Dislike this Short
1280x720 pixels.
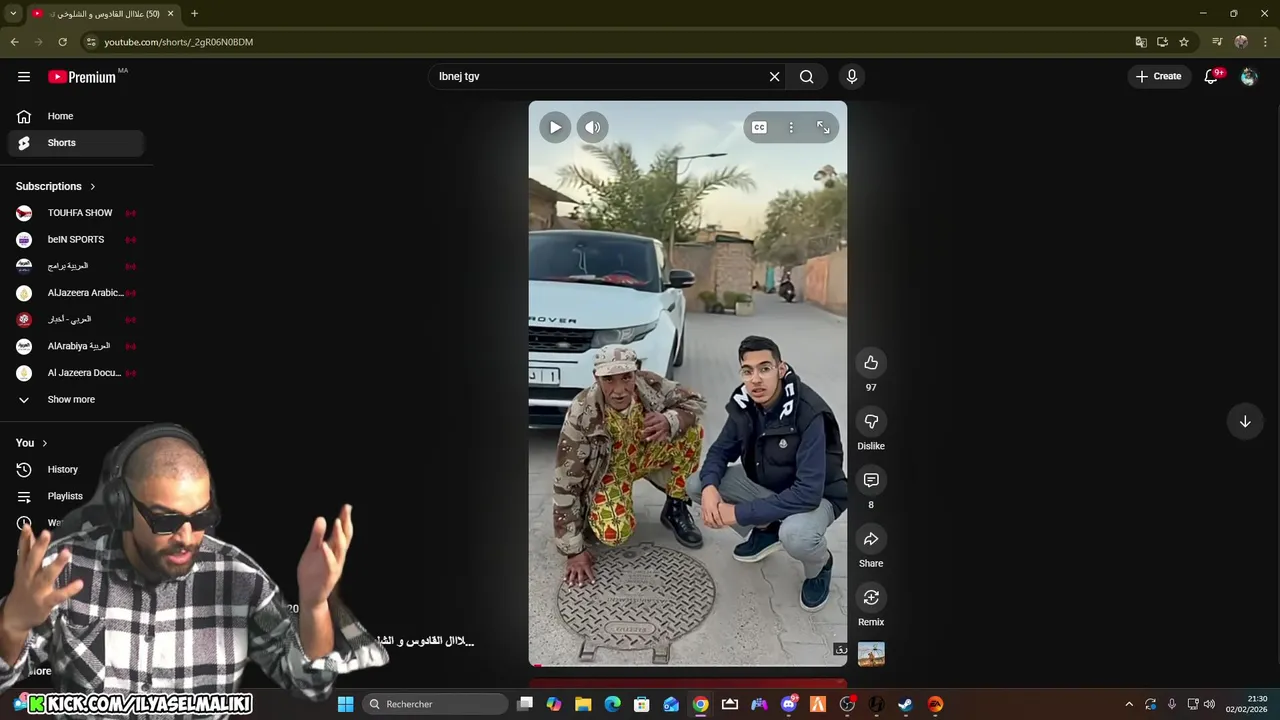tap(871, 421)
